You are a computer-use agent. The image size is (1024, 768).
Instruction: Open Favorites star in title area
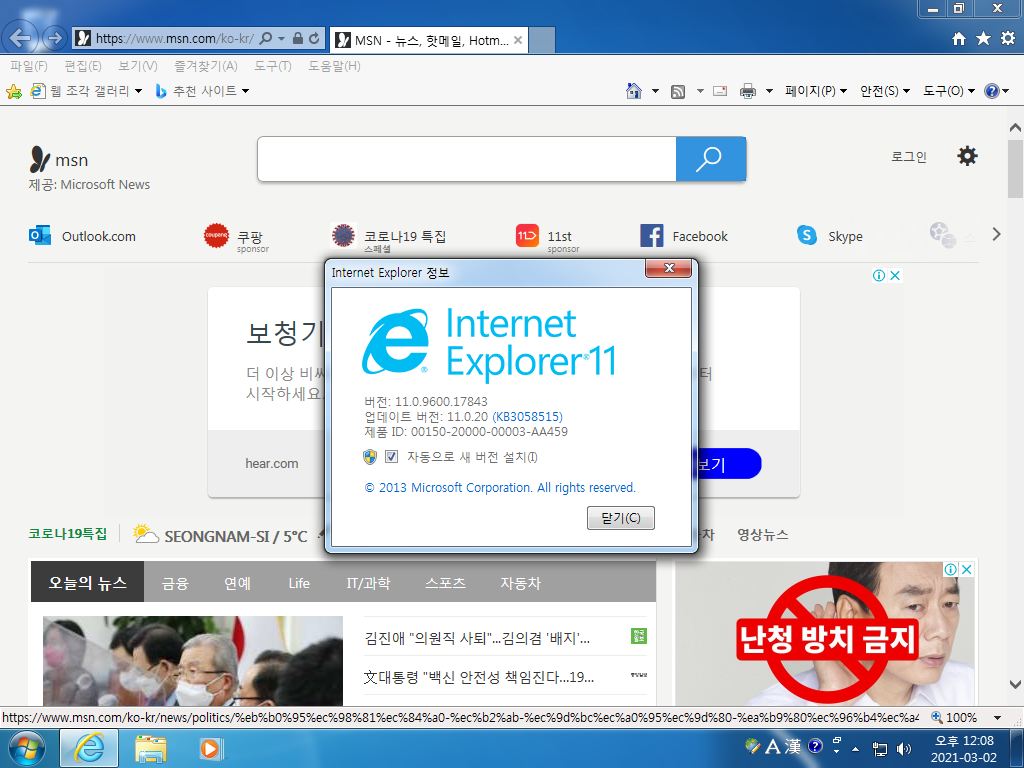point(983,39)
